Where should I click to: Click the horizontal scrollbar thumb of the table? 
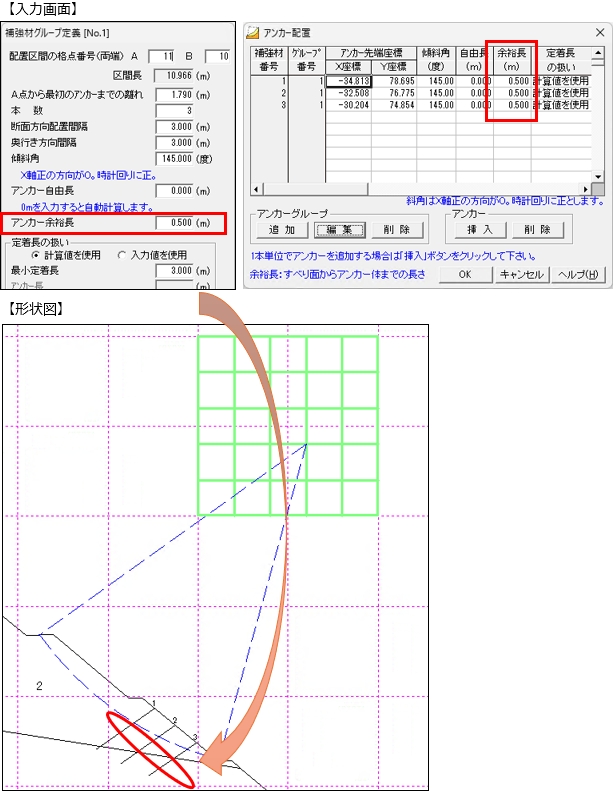pos(315,189)
